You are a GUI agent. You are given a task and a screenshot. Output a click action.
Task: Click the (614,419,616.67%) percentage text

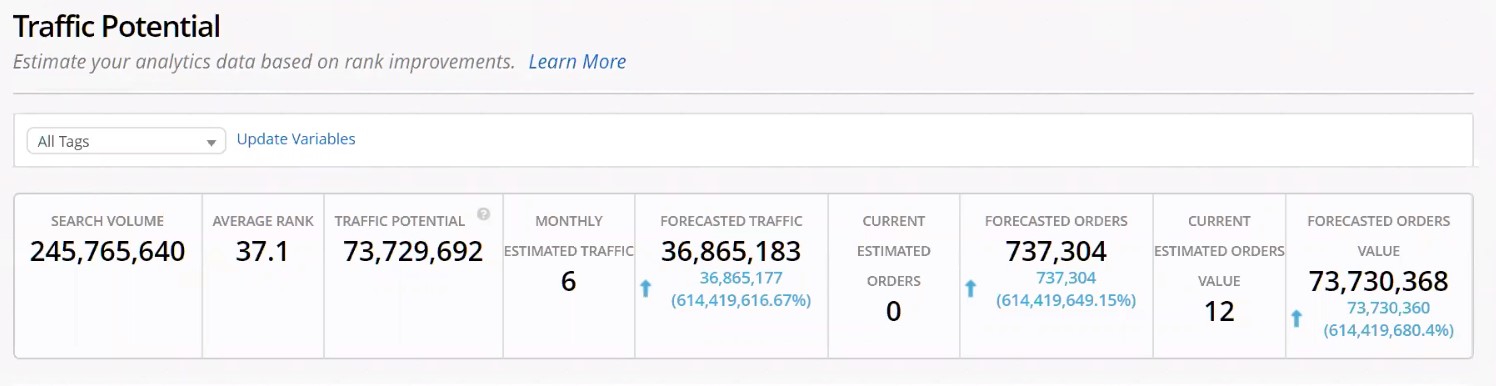click(x=741, y=300)
